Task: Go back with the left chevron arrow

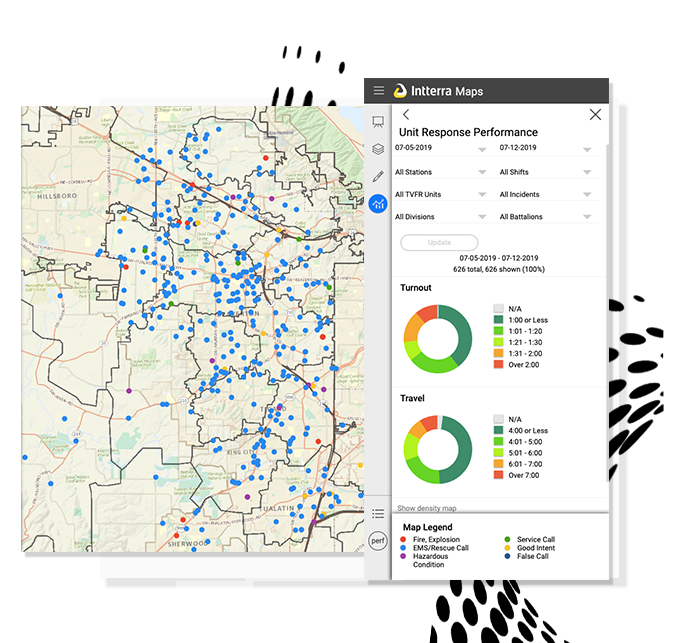Action: tap(406, 115)
